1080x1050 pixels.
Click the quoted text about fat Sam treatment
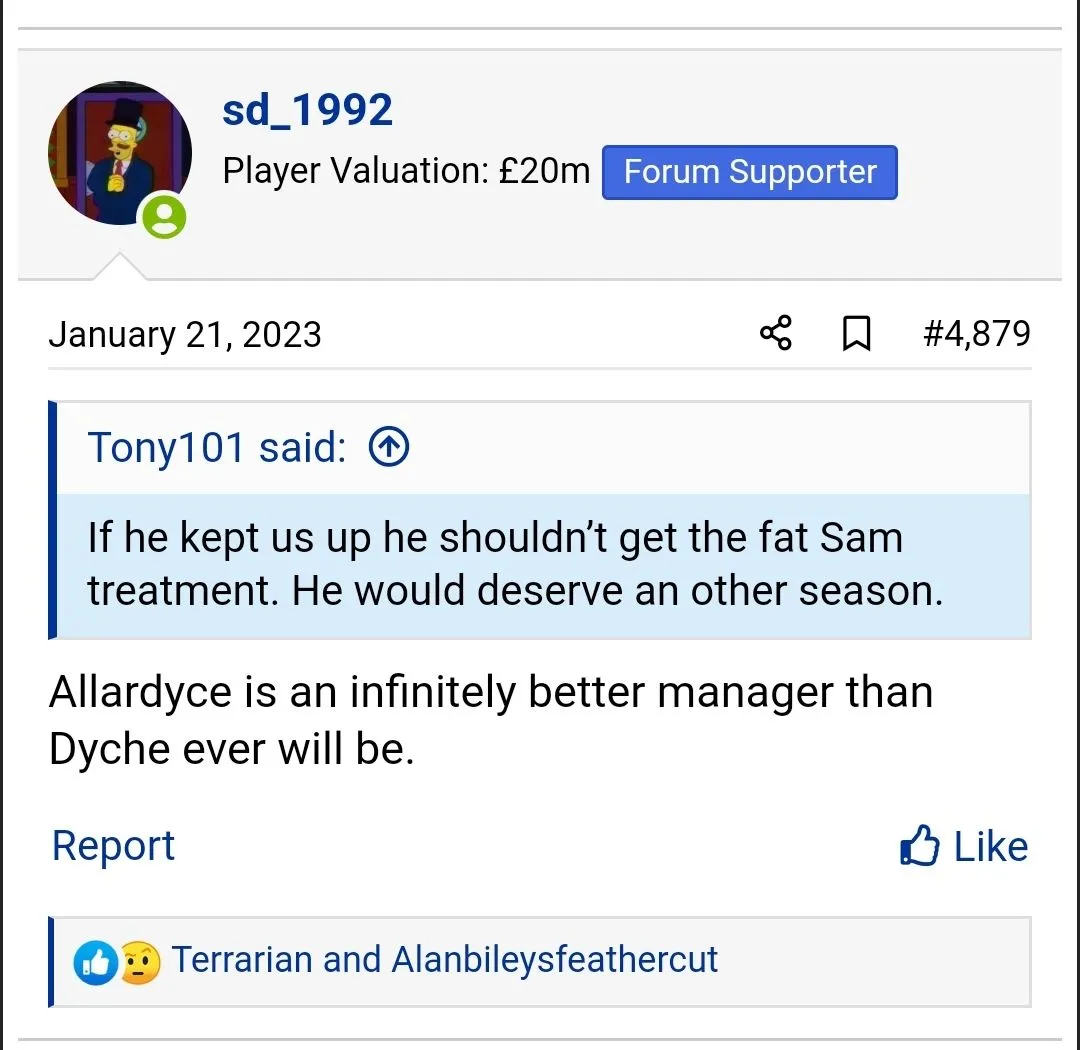pos(514,564)
